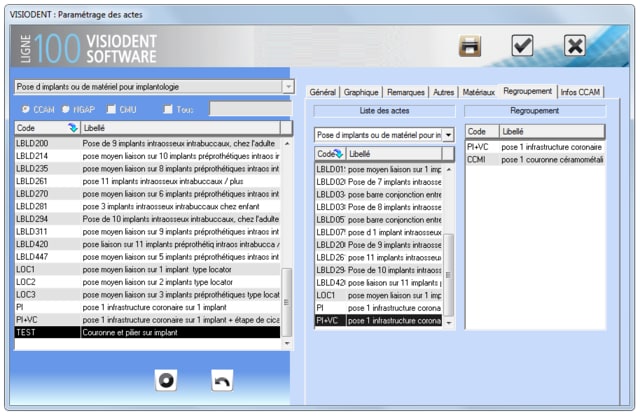Click the undo arrow icon below list
Viewport: 640px width, 420px height.
click(222, 380)
